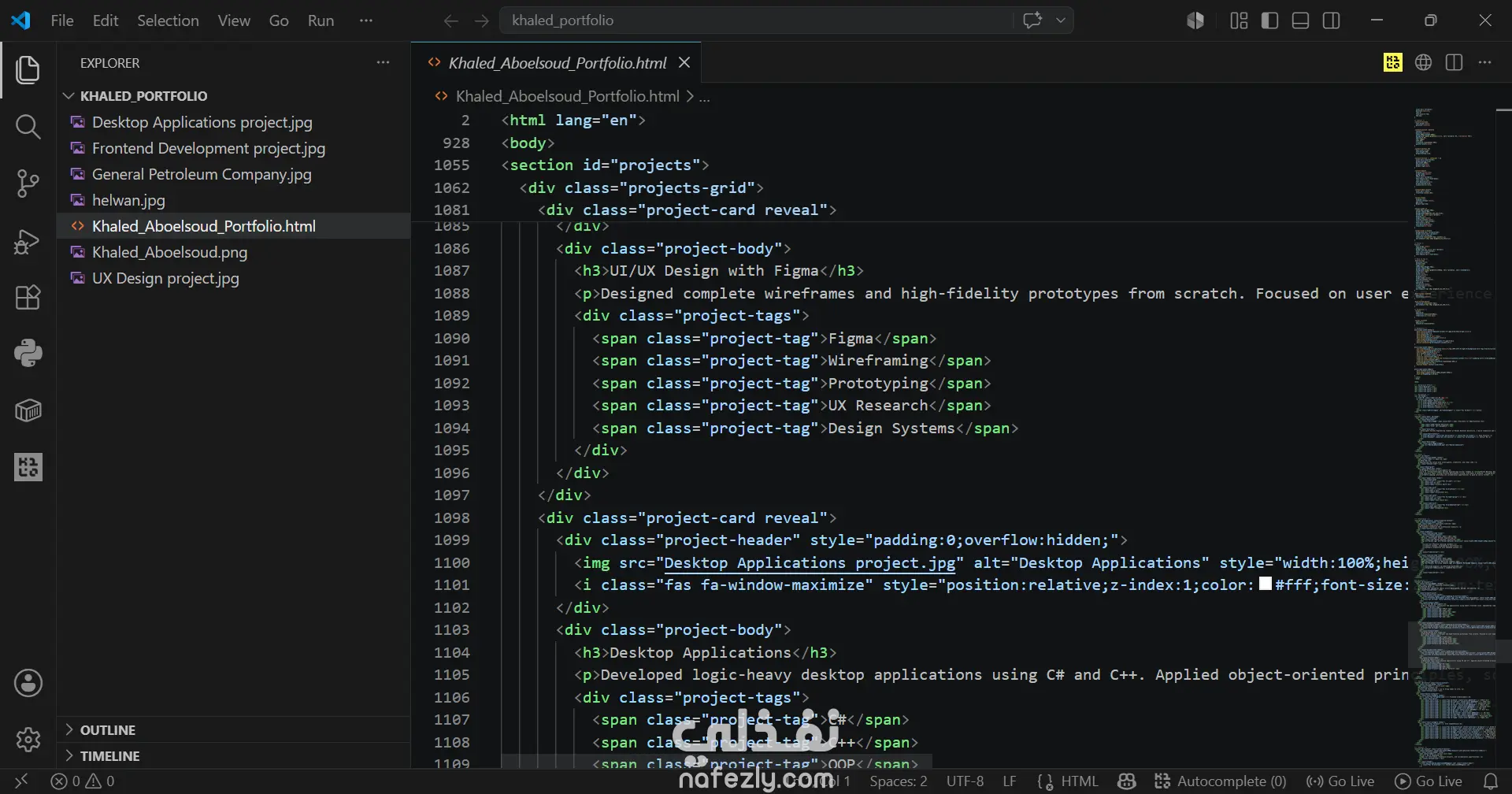Viewport: 1512px width, 794px height.
Task: Close the Khaled_Aboelsoud_Portfolio.html tab
Action: [x=684, y=62]
